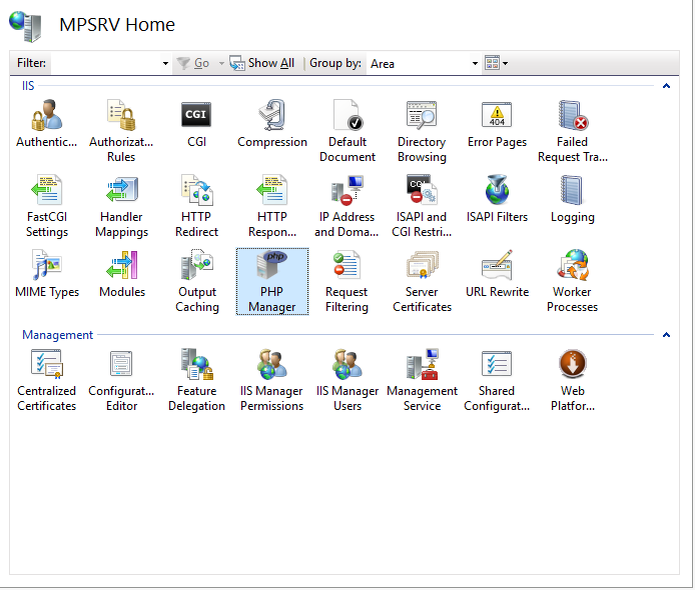Select the PHP Manager icon
Viewport: 695px width, 590px height.
(272, 281)
